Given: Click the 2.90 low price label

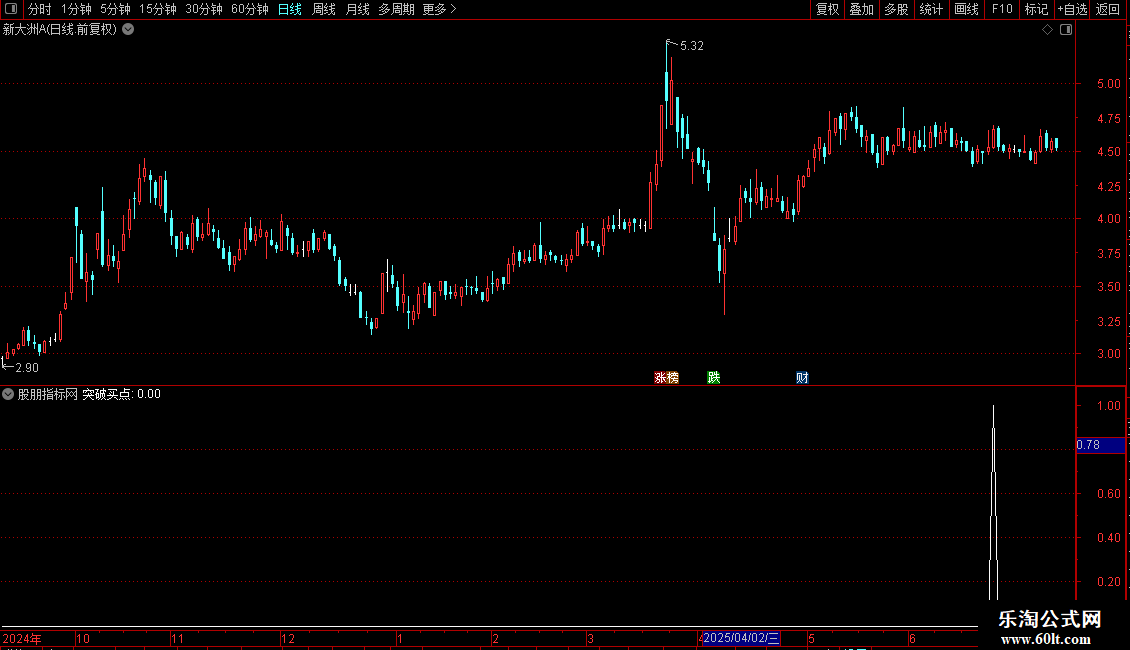Looking at the screenshot, I should click(x=27, y=368).
